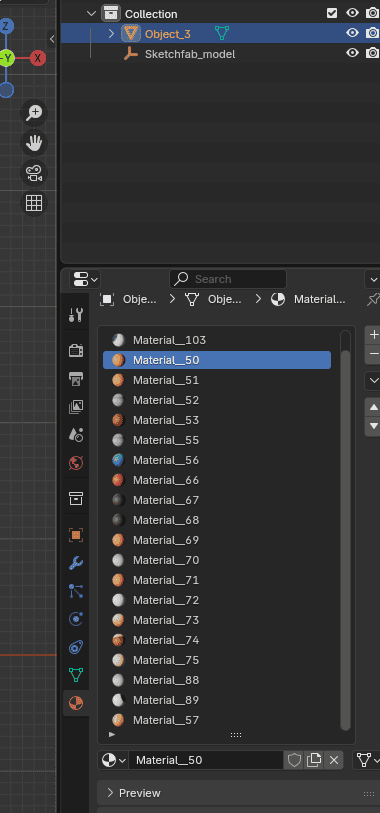Image resolution: width=380 pixels, height=813 pixels.
Task: Grab the material list resize handle dots
Action: tap(236, 735)
